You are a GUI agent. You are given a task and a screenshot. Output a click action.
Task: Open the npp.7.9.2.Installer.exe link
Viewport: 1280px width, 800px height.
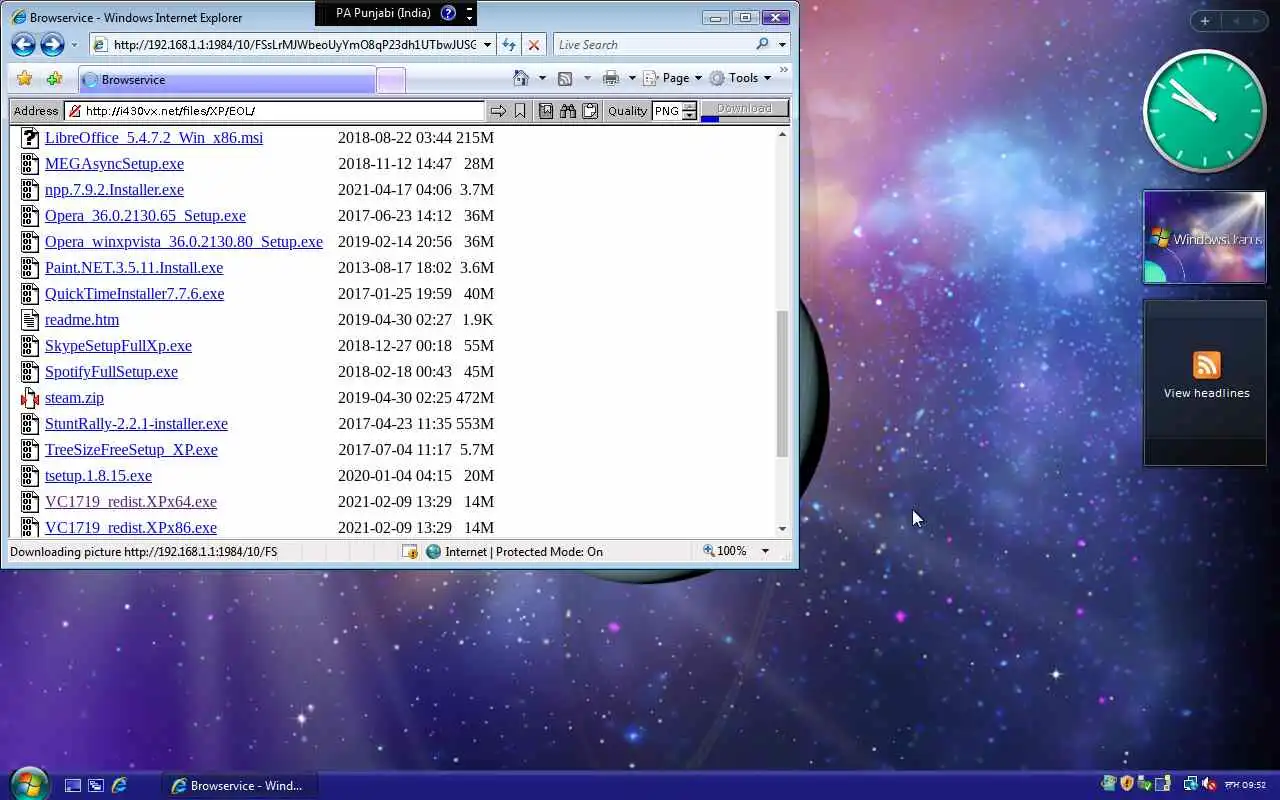tap(114, 189)
